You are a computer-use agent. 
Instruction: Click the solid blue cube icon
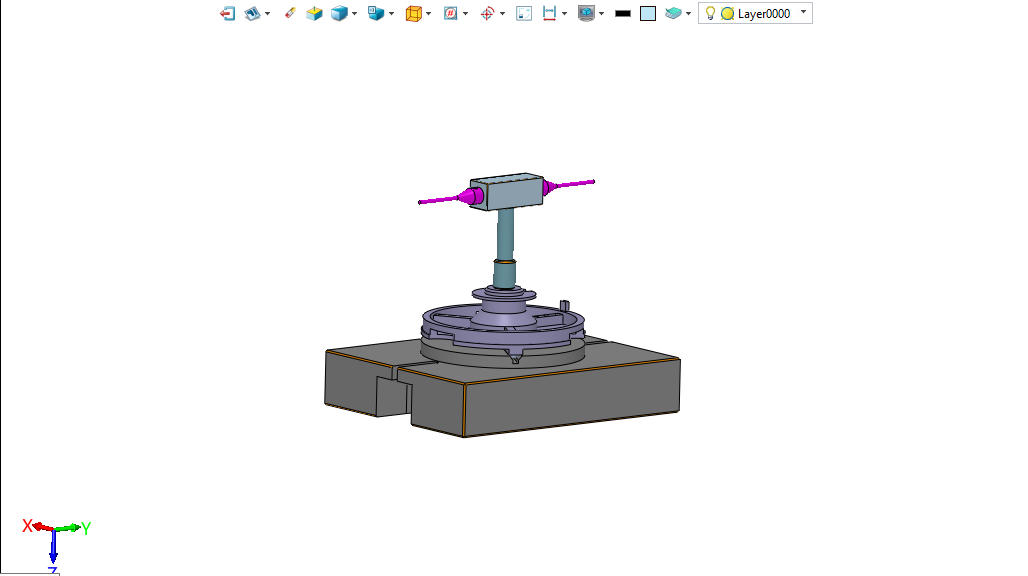340,14
